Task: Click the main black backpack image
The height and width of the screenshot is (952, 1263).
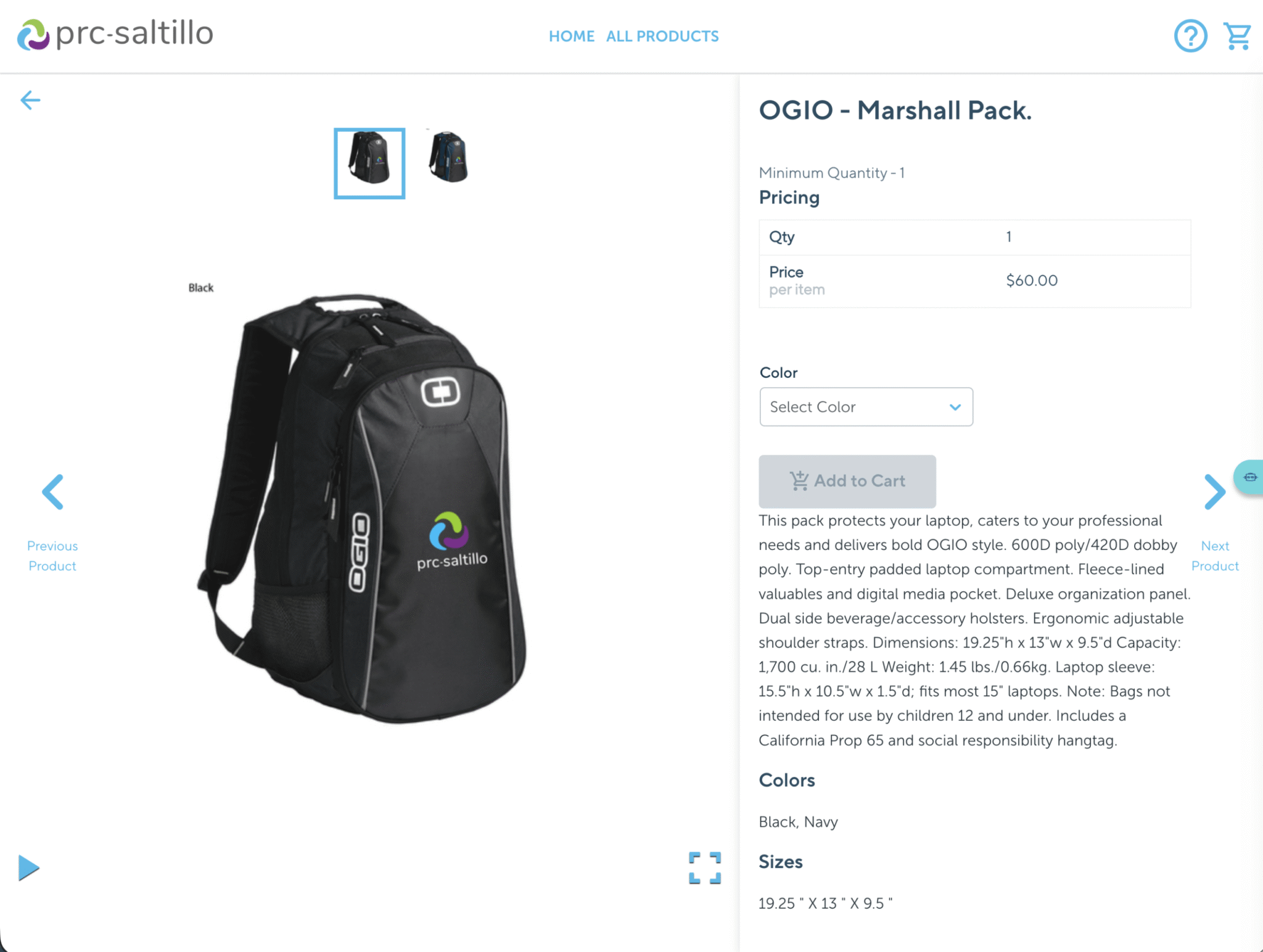Action: click(x=363, y=509)
